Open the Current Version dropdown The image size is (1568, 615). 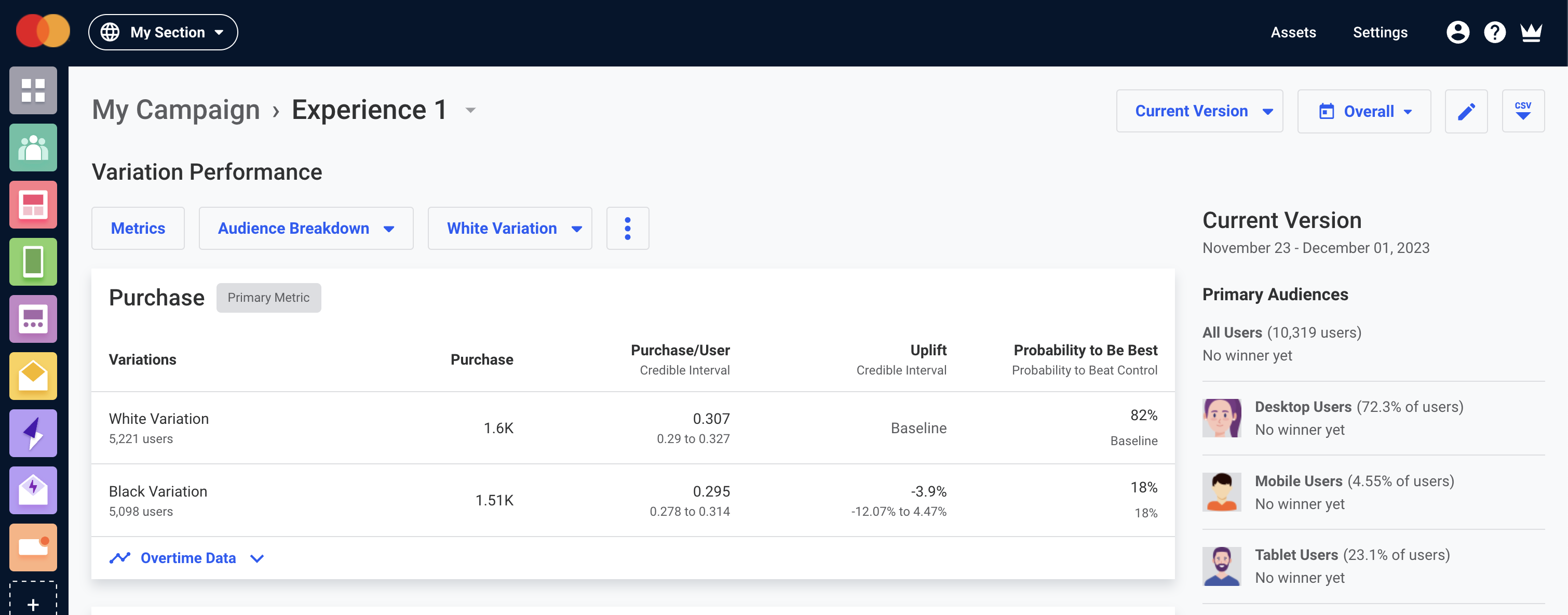coord(1199,112)
